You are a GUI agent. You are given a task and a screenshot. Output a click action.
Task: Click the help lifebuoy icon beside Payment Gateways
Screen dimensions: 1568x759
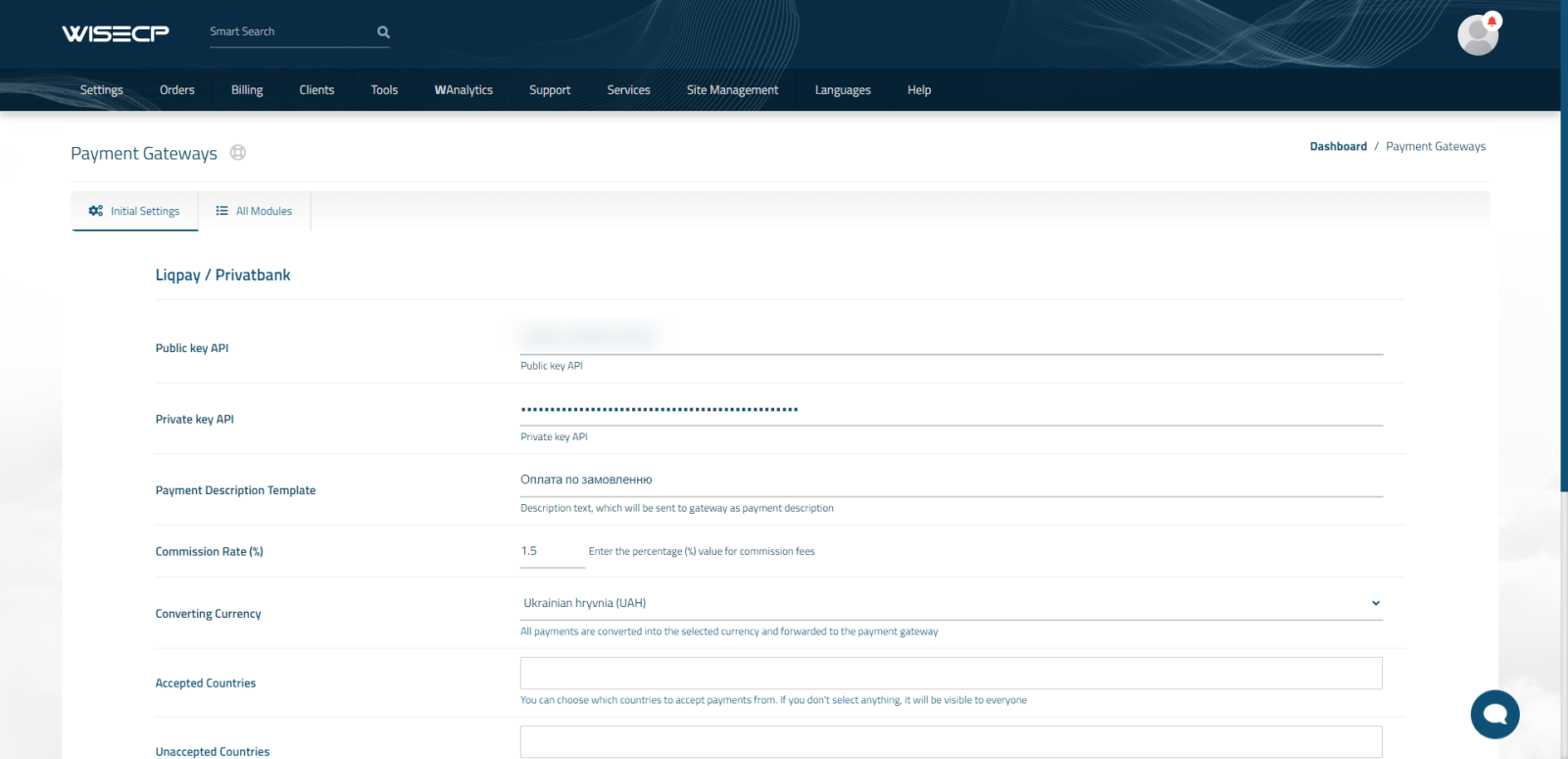tap(237, 153)
